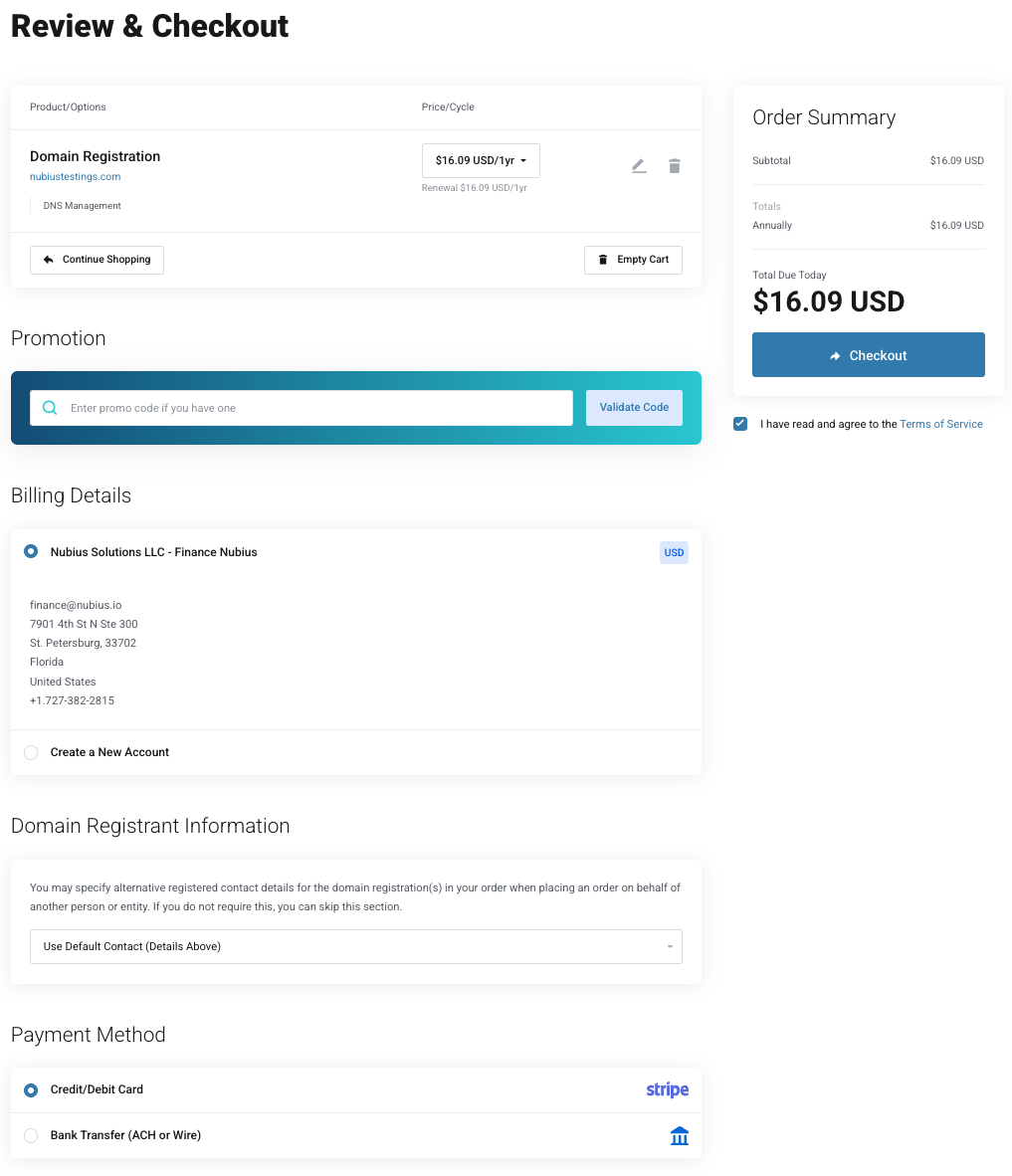Expand the Use Default Contact dropdown

point(355,946)
